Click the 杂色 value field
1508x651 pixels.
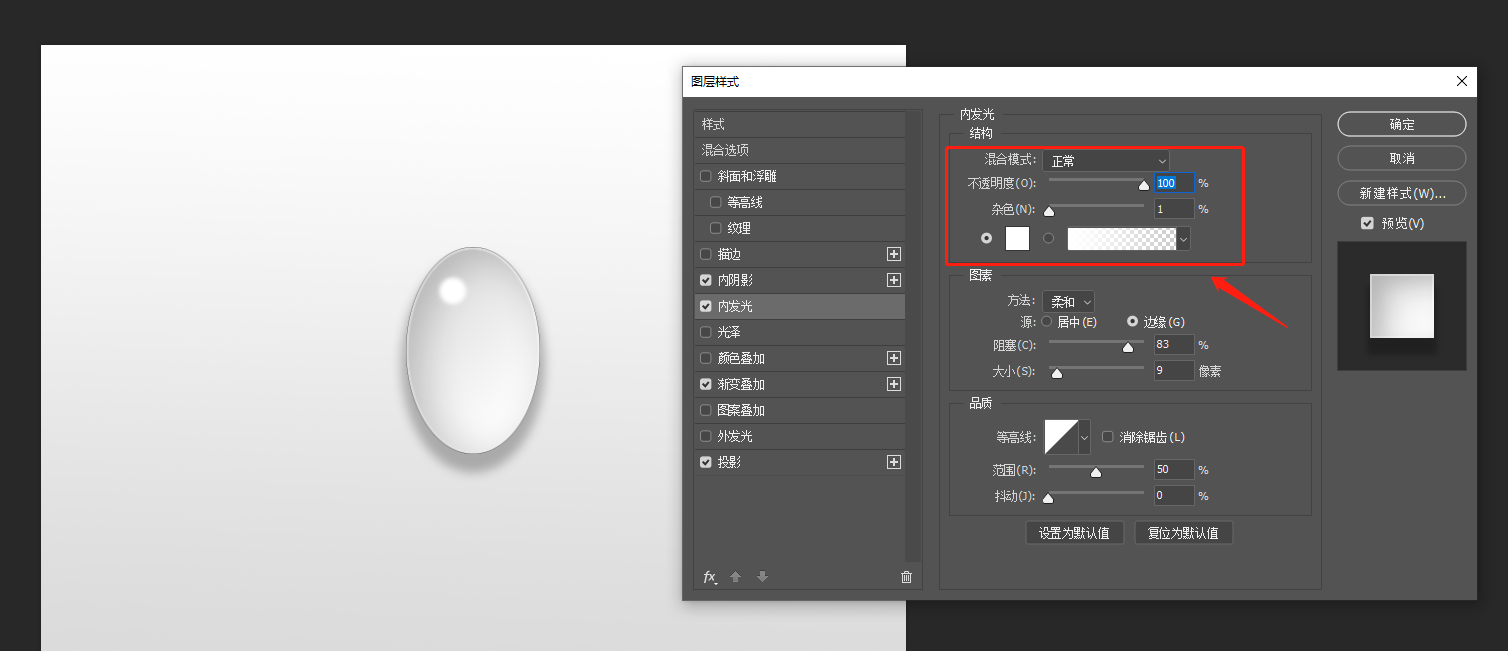pos(1174,209)
